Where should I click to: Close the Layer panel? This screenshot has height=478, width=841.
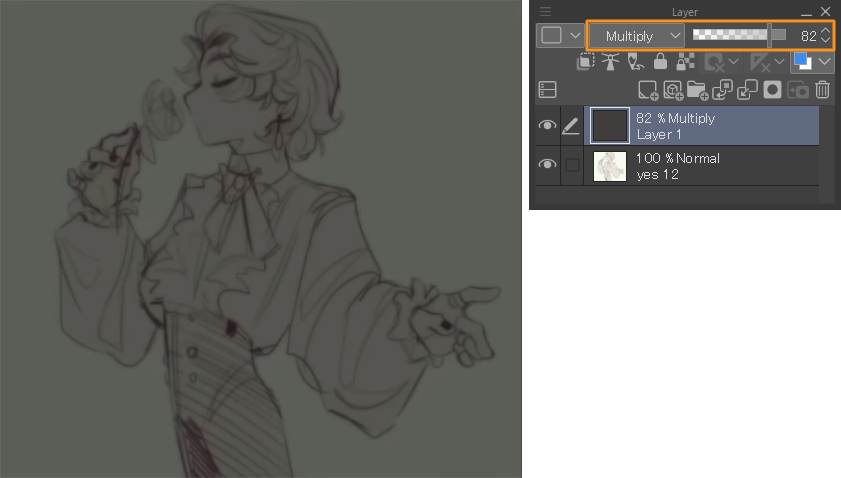coord(825,11)
